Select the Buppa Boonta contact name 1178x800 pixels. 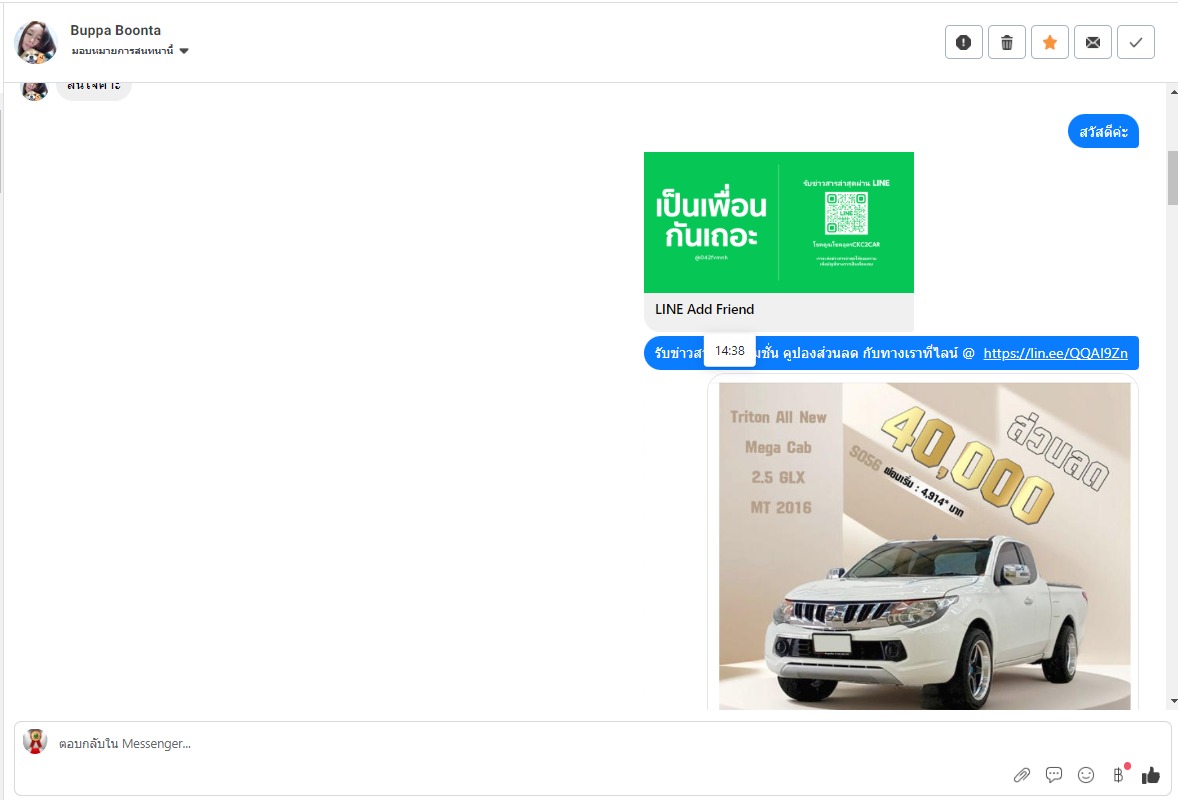tap(116, 30)
